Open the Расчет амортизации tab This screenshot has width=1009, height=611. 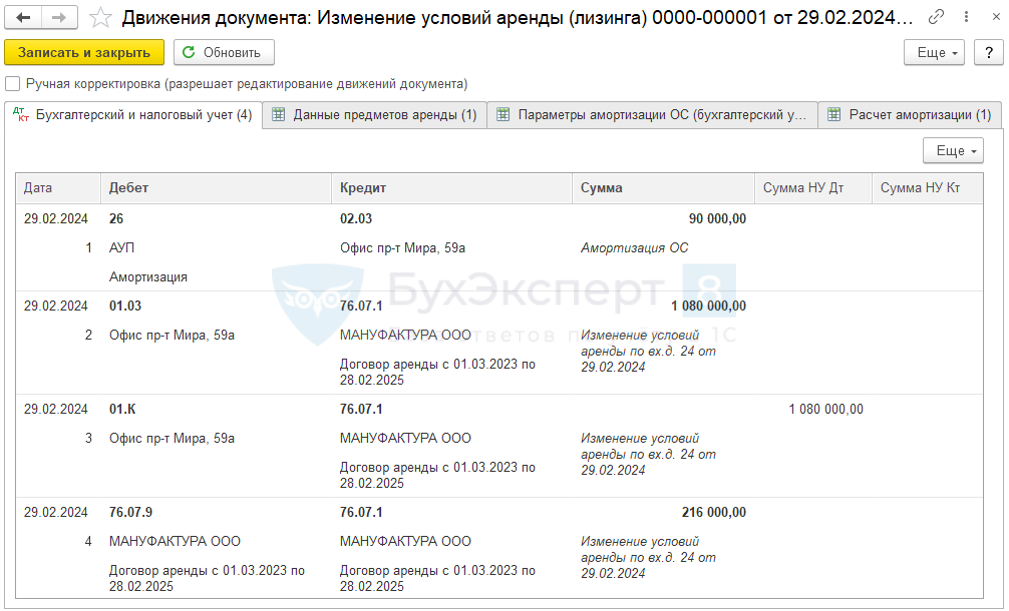coord(910,115)
